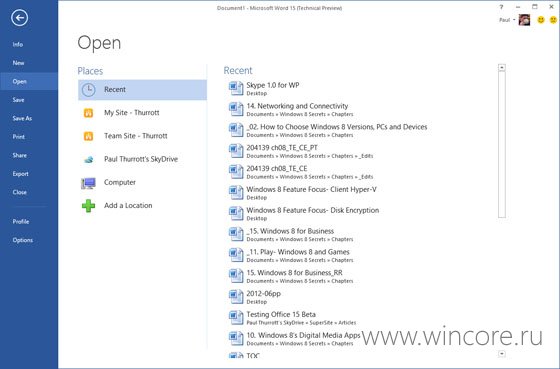Click the Paul user profile picture
This screenshot has width=560, height=369.
pos(524,20)
